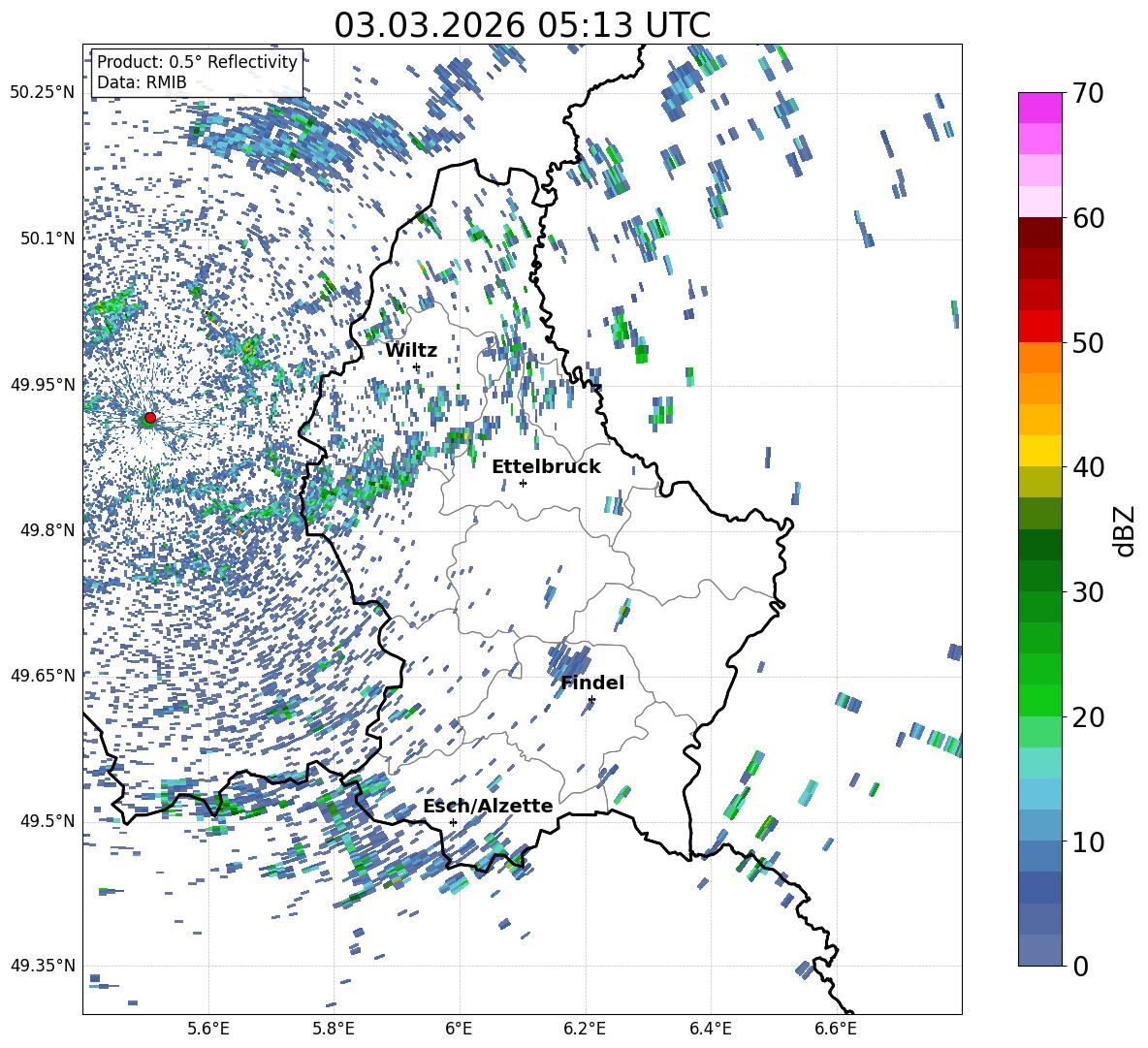Pick the magenta swatch at colorbar top

pos(1039,109)
